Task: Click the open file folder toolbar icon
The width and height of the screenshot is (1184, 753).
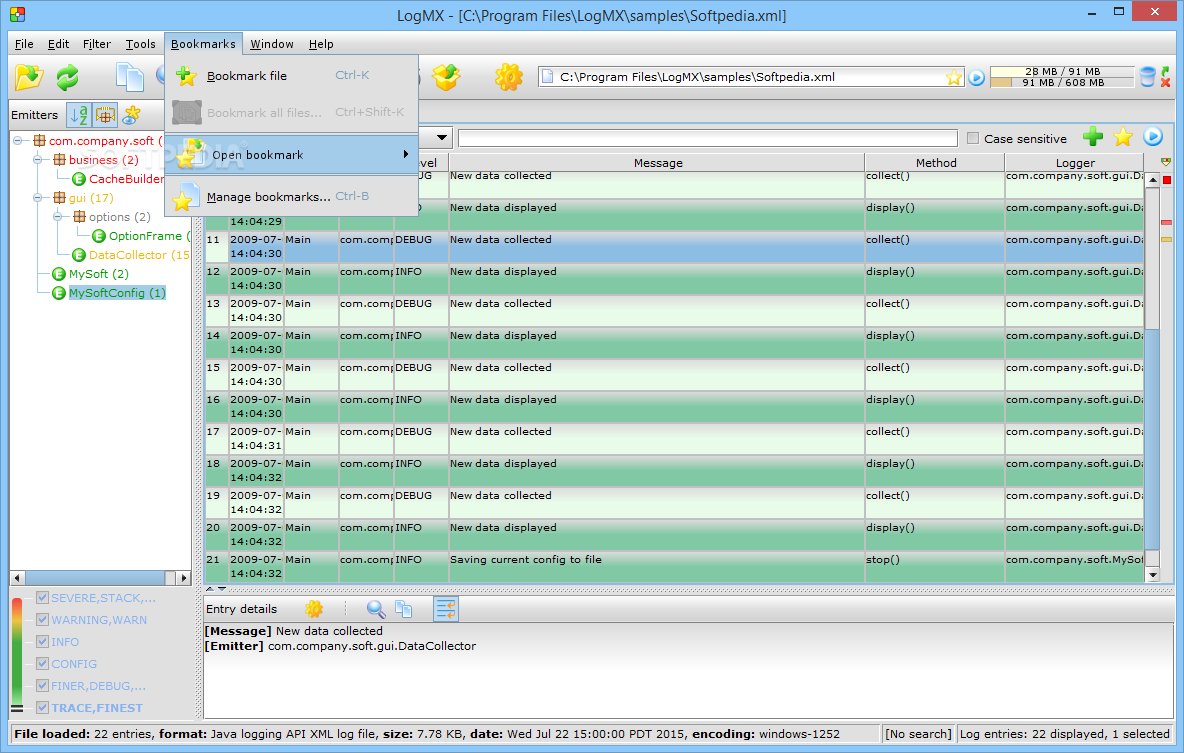Action: click(x=29, y=77)
